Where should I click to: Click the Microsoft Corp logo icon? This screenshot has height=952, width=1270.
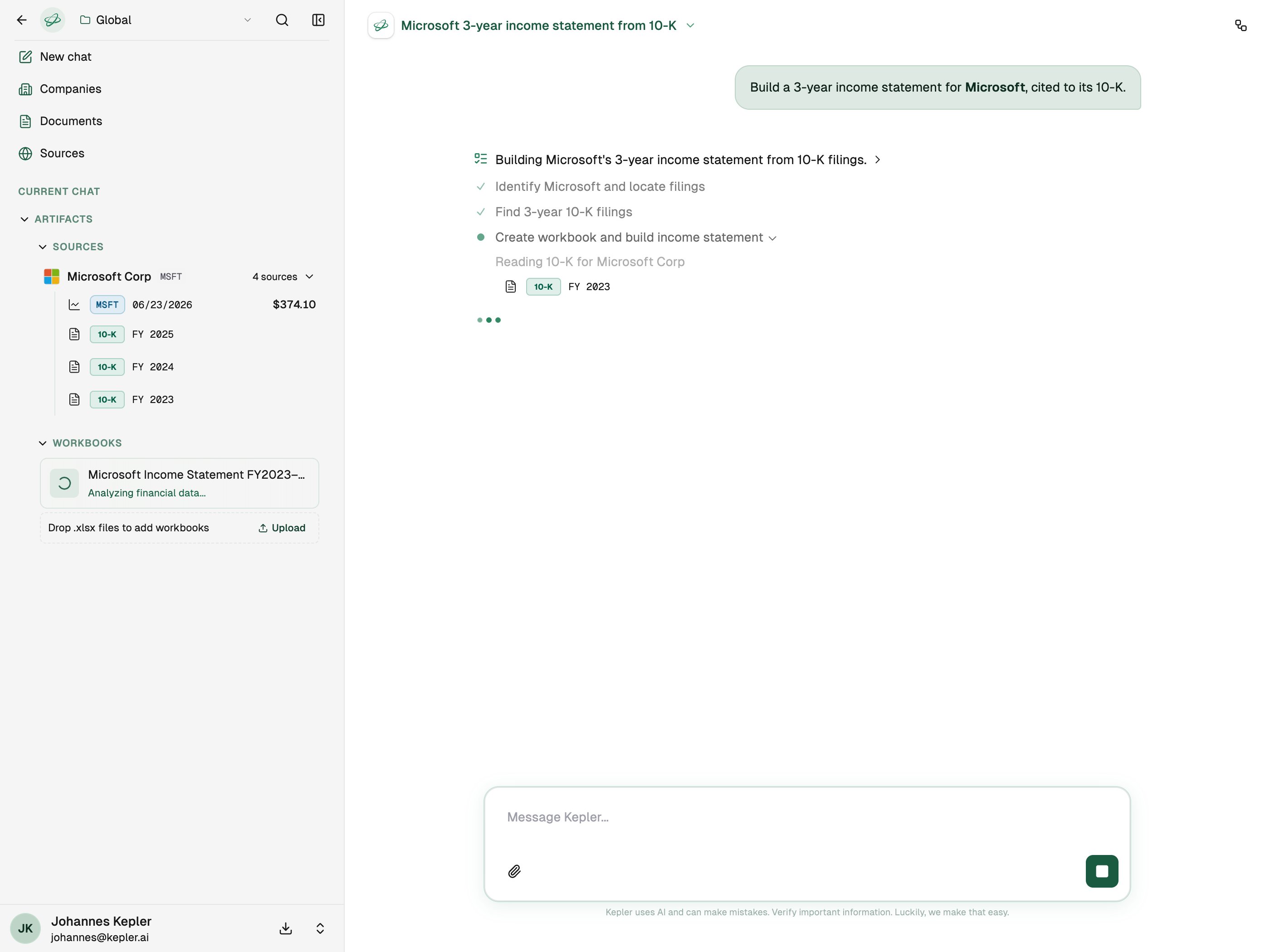52,277
